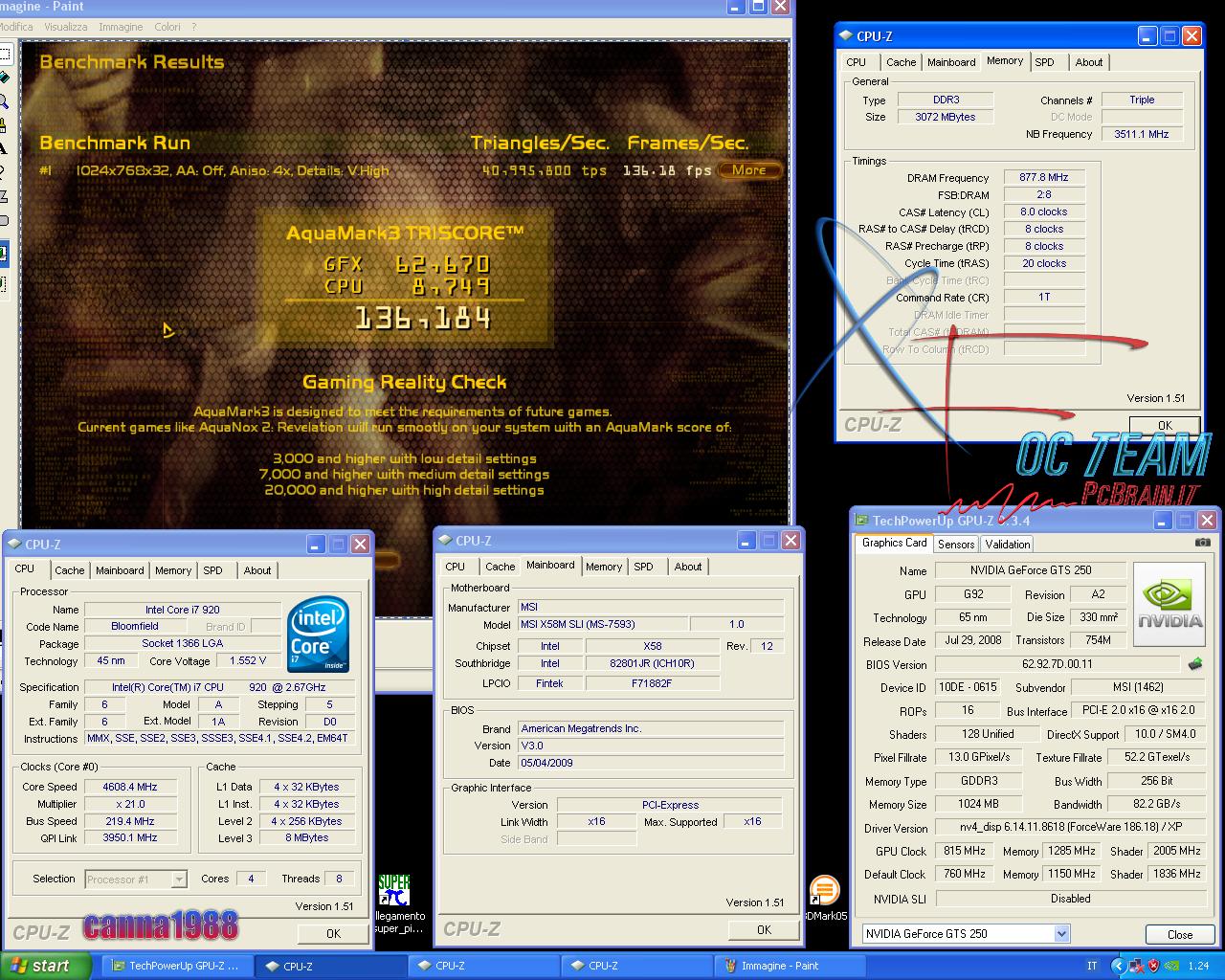Click the Name field Intel Core i7 920
1225x980 pixels.
coord(183,609)
